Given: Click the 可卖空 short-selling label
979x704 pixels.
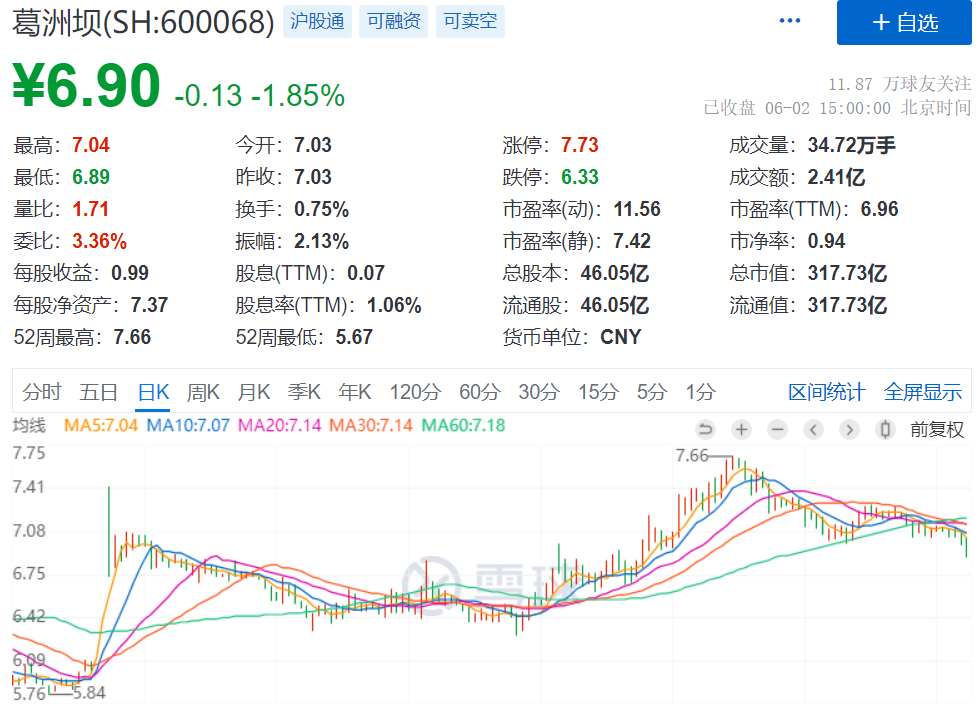Looking at the screenshot, I should coord(469,21).
